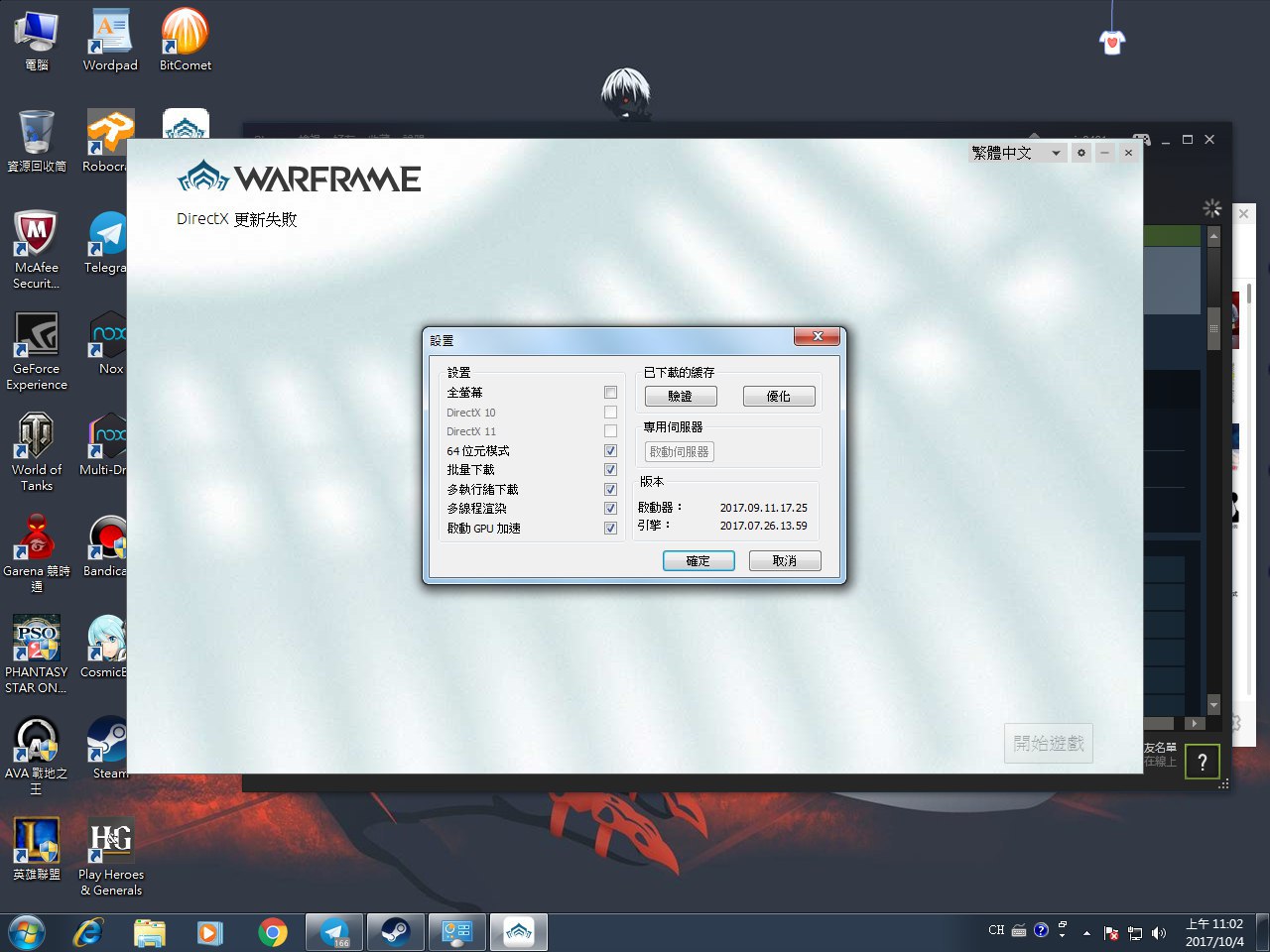Open the Recycle Bin on desktop
Screen dimensions: 1270x952
pos(37,139)
